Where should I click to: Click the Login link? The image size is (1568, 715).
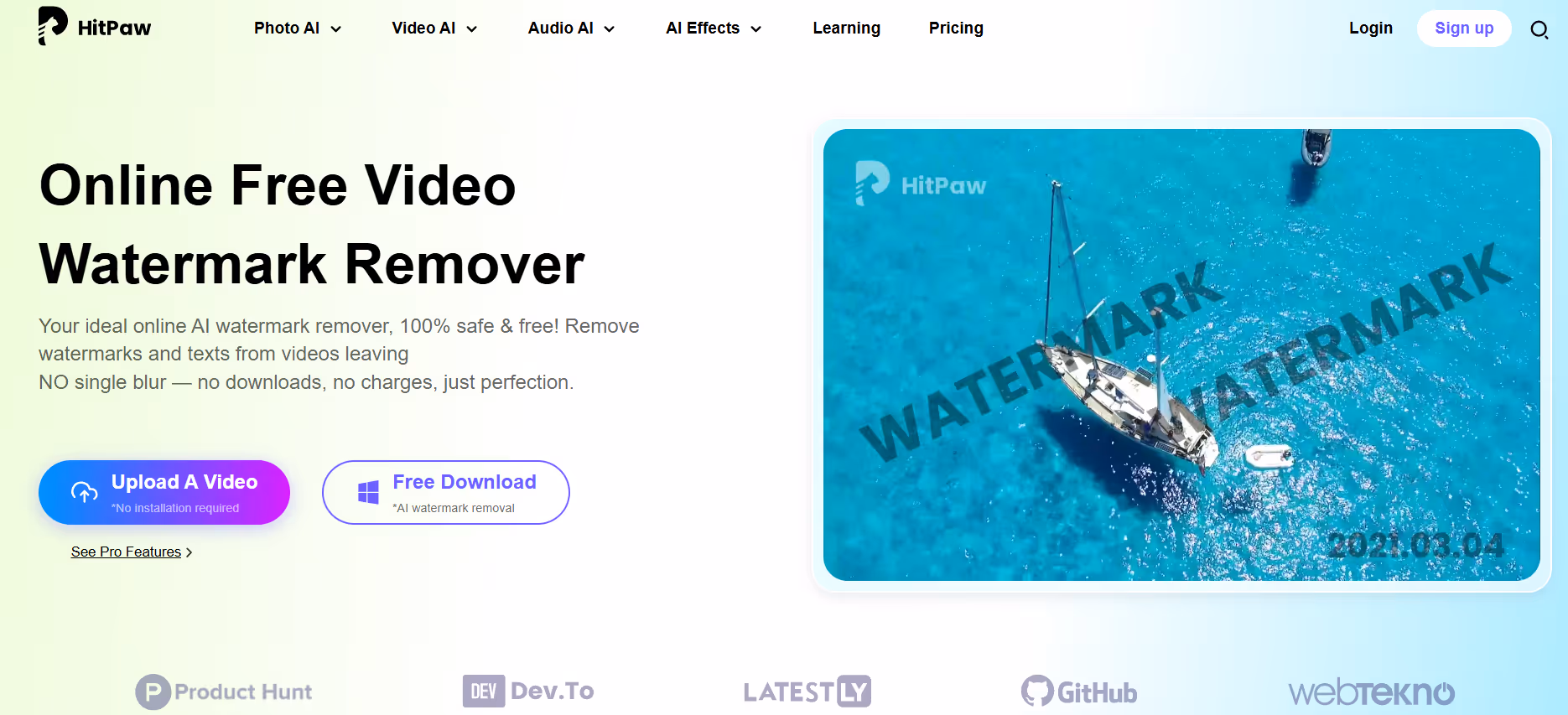[1370, 28]
